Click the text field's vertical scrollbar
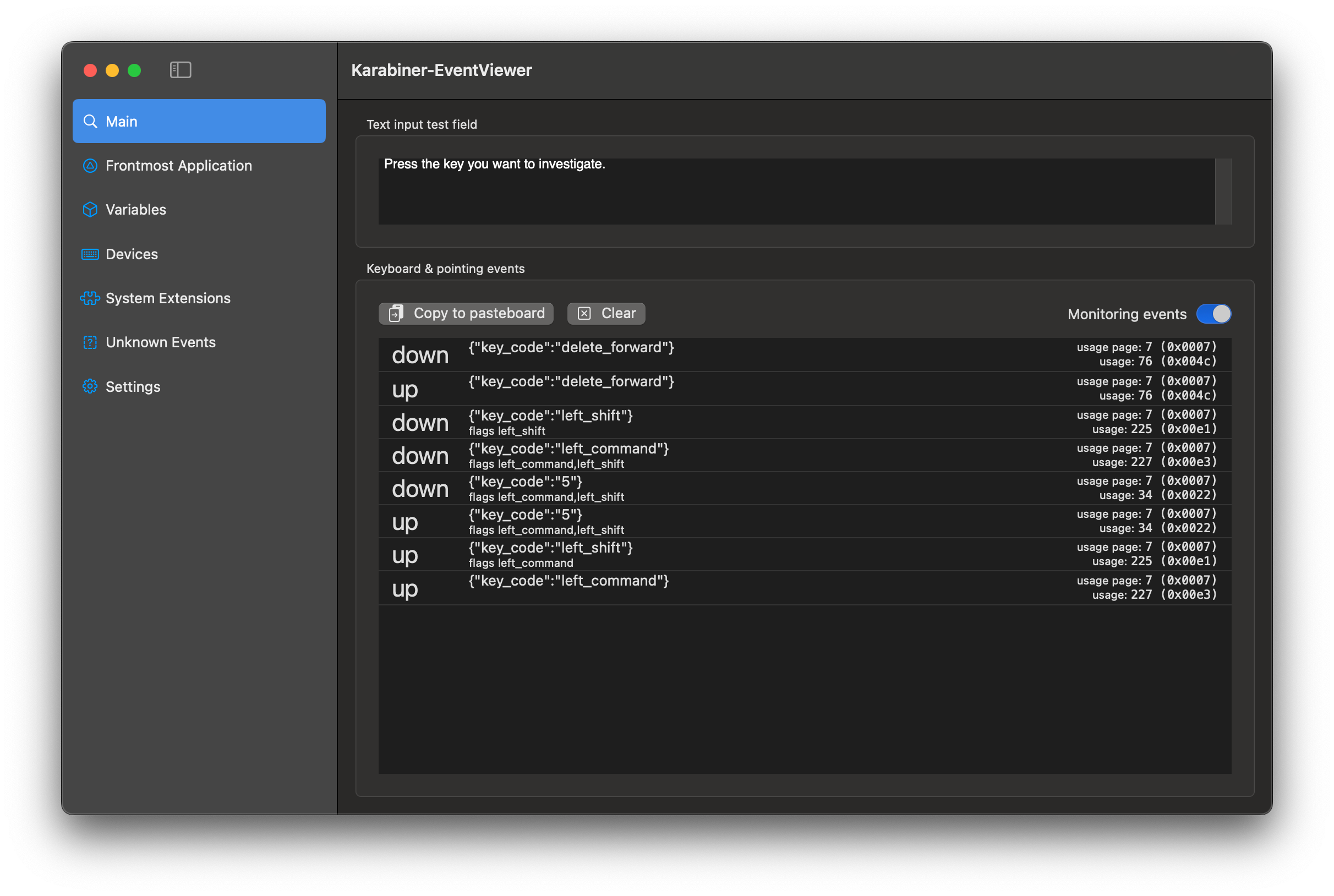 1223,192
